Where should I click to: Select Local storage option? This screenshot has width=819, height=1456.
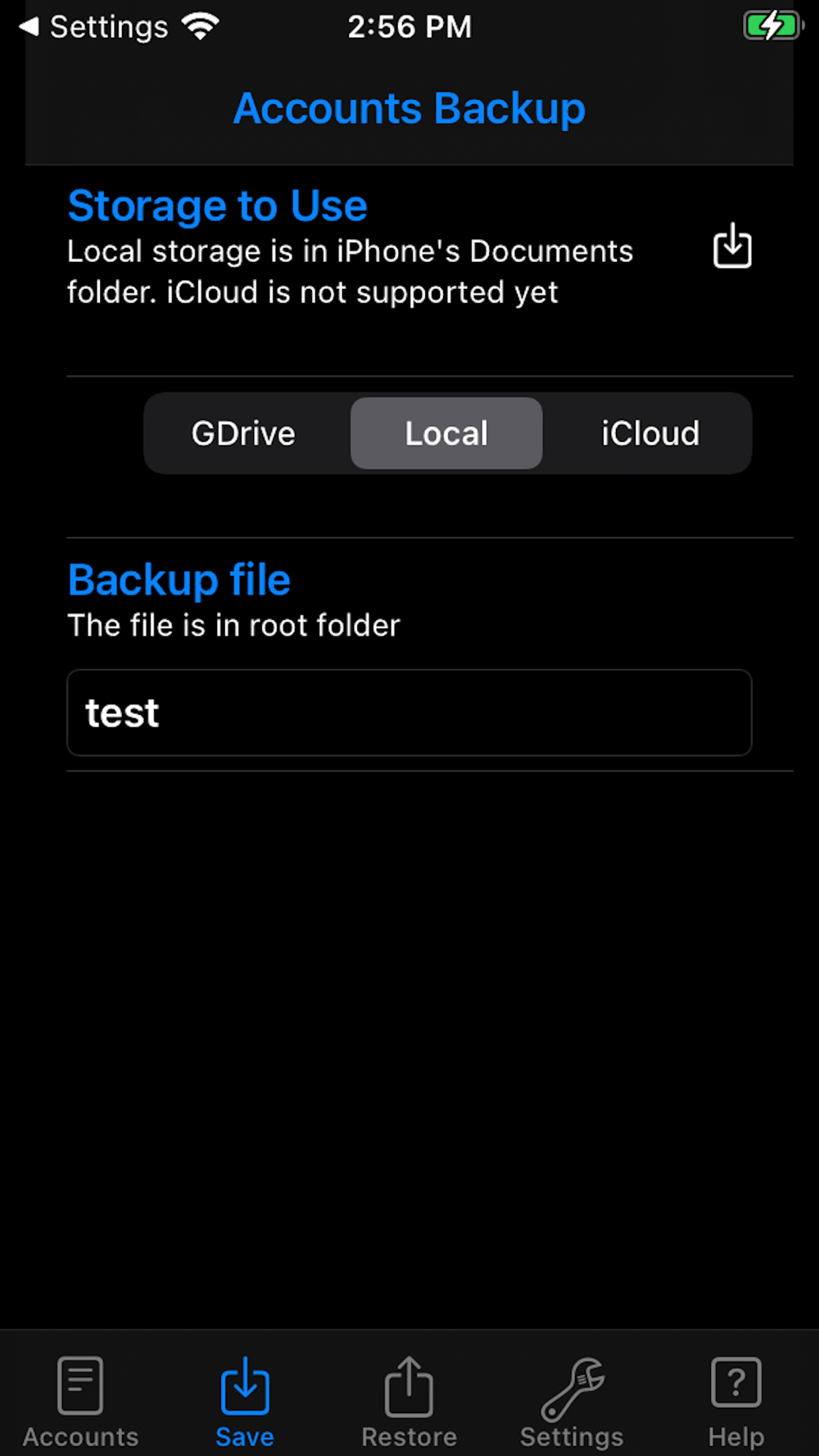[446, 433]
